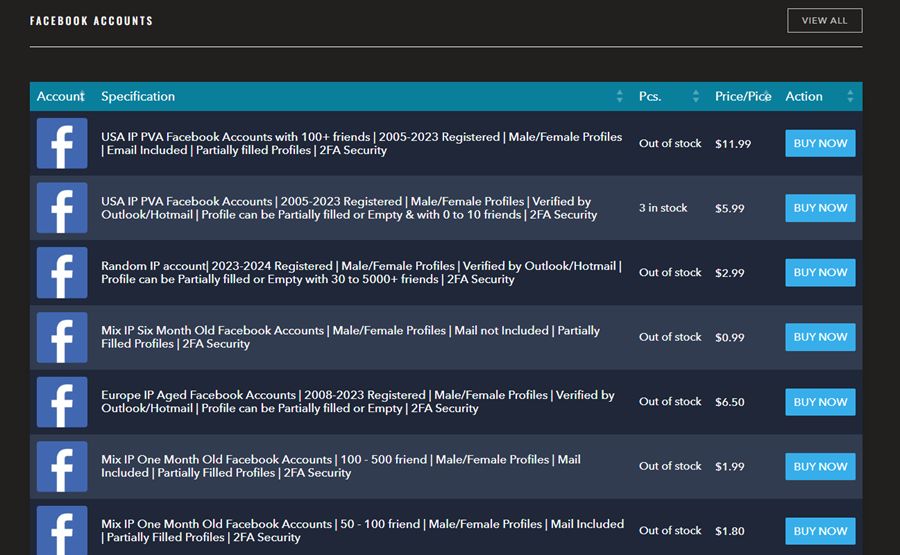The width and height of the screenshot is (900, 555).
Task: Click the $1.99 price cell
Action: [730, 467]
